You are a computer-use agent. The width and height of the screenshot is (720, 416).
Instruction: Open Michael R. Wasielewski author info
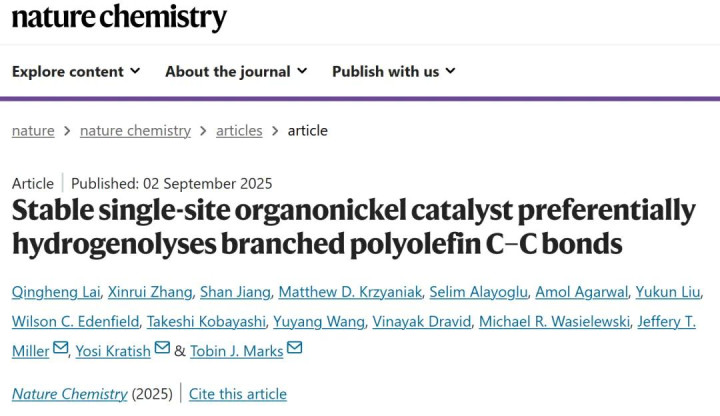tap(554, 321)
